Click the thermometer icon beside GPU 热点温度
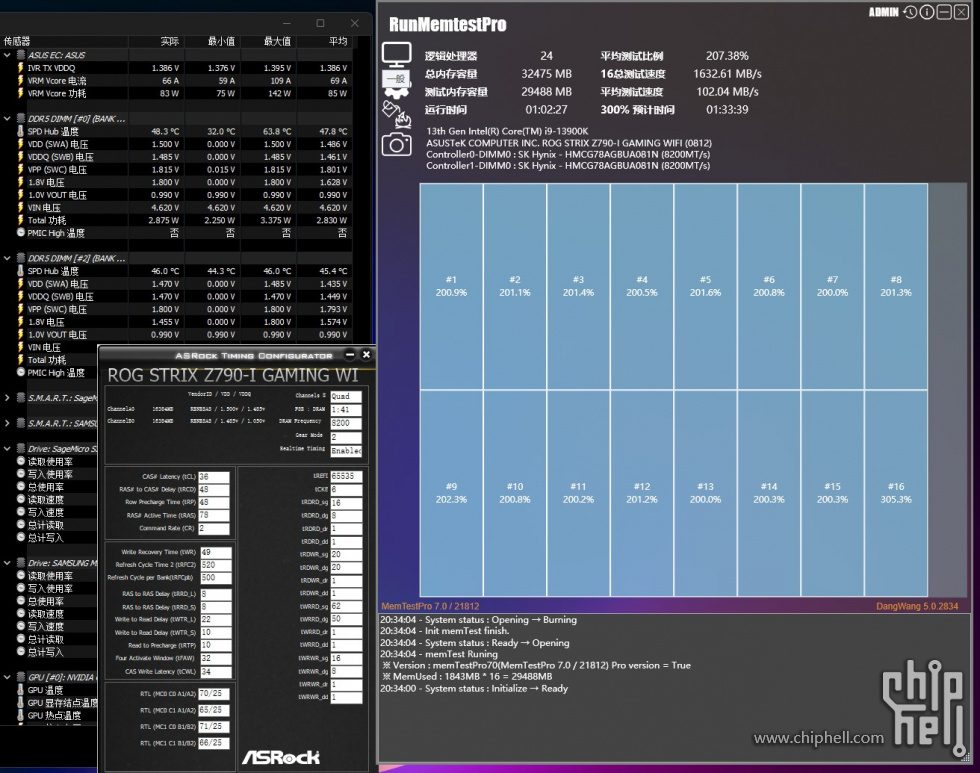Image resolution: width=980 pixels, height=773 pixels. (21, 715)
